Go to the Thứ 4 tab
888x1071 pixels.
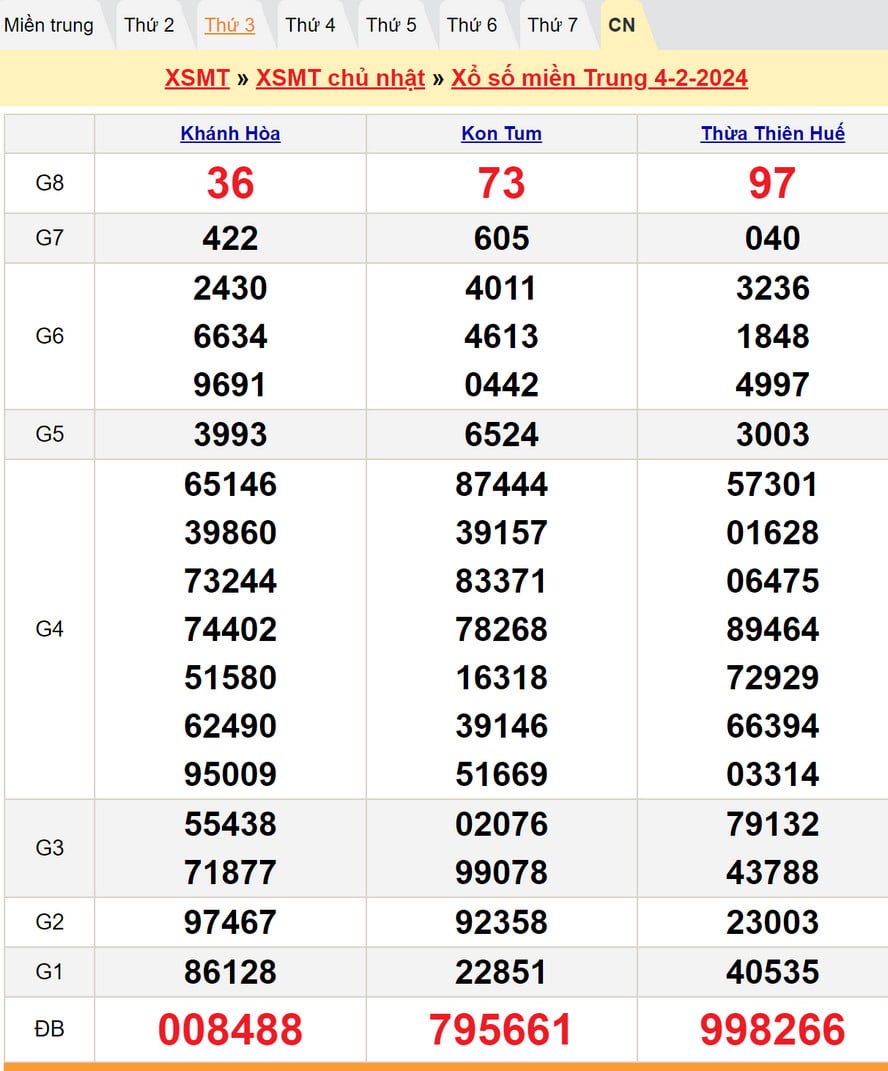(x=310, y=25)
